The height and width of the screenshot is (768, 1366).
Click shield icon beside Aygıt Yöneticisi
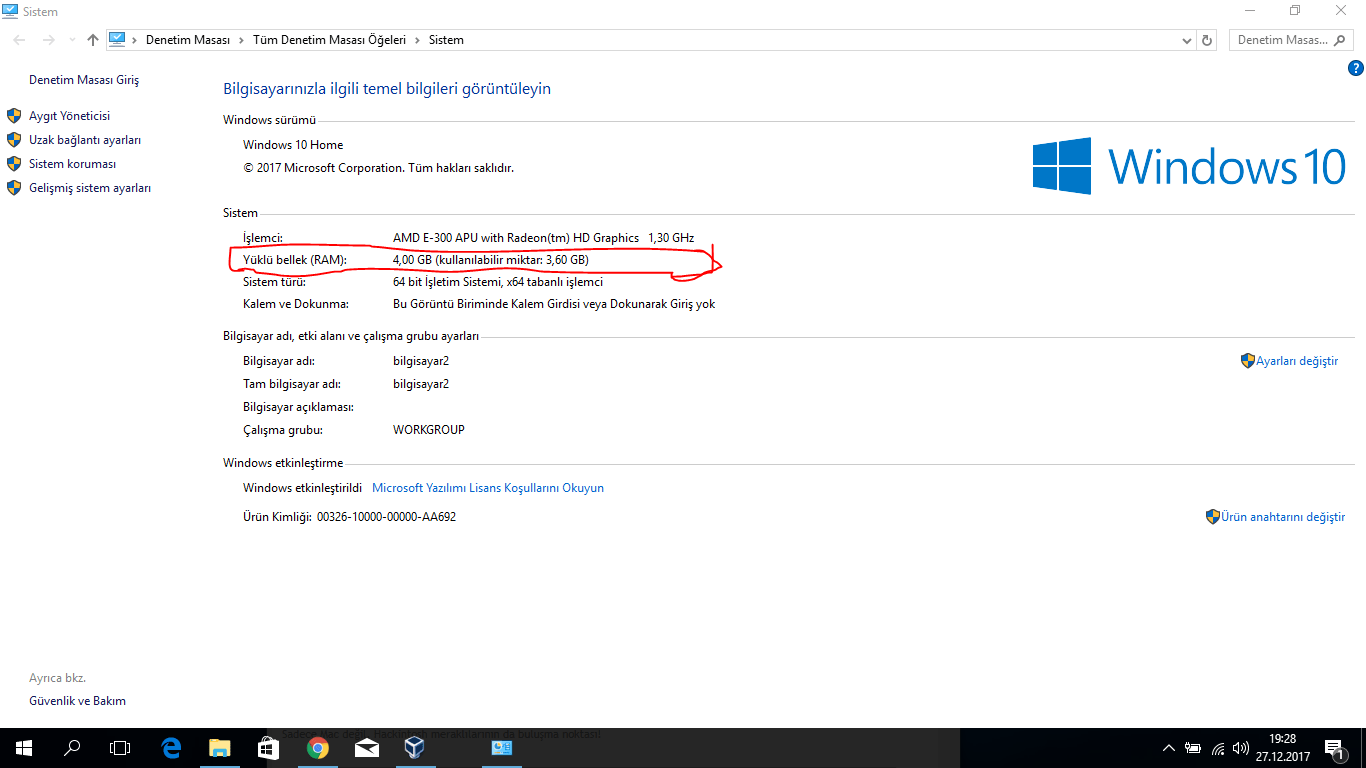[x=14, y=116]
